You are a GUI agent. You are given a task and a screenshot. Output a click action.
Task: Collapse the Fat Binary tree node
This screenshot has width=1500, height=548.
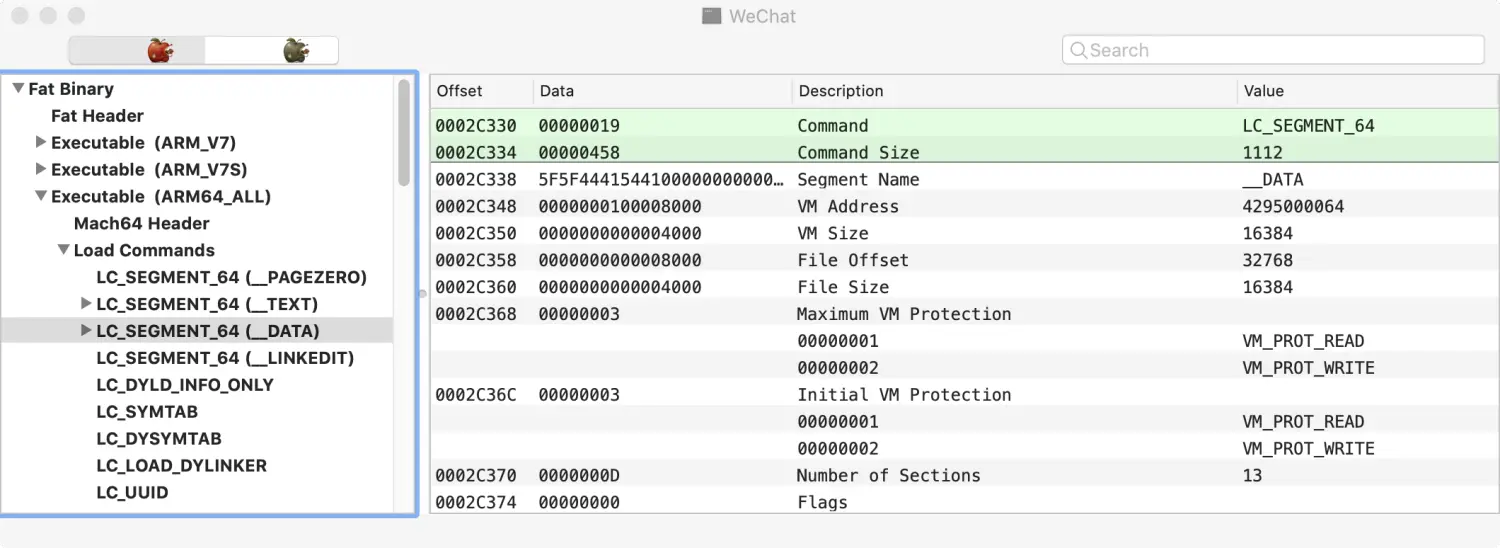pyautogui.click(x=18, y=89)
